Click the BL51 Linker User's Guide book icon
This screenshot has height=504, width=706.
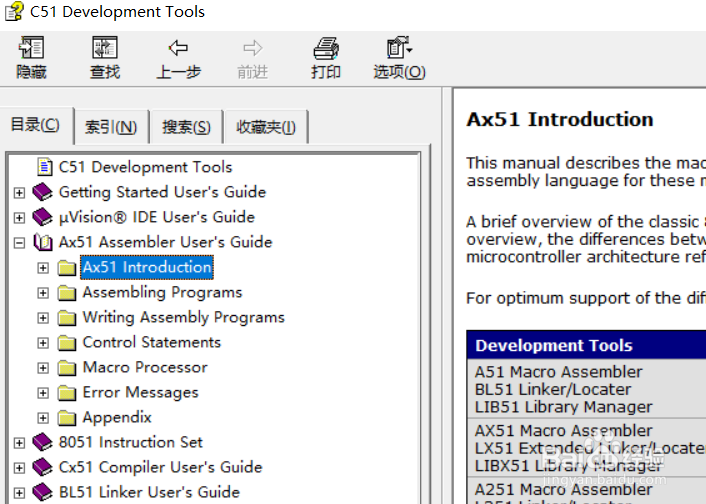(x=42, y=492)
